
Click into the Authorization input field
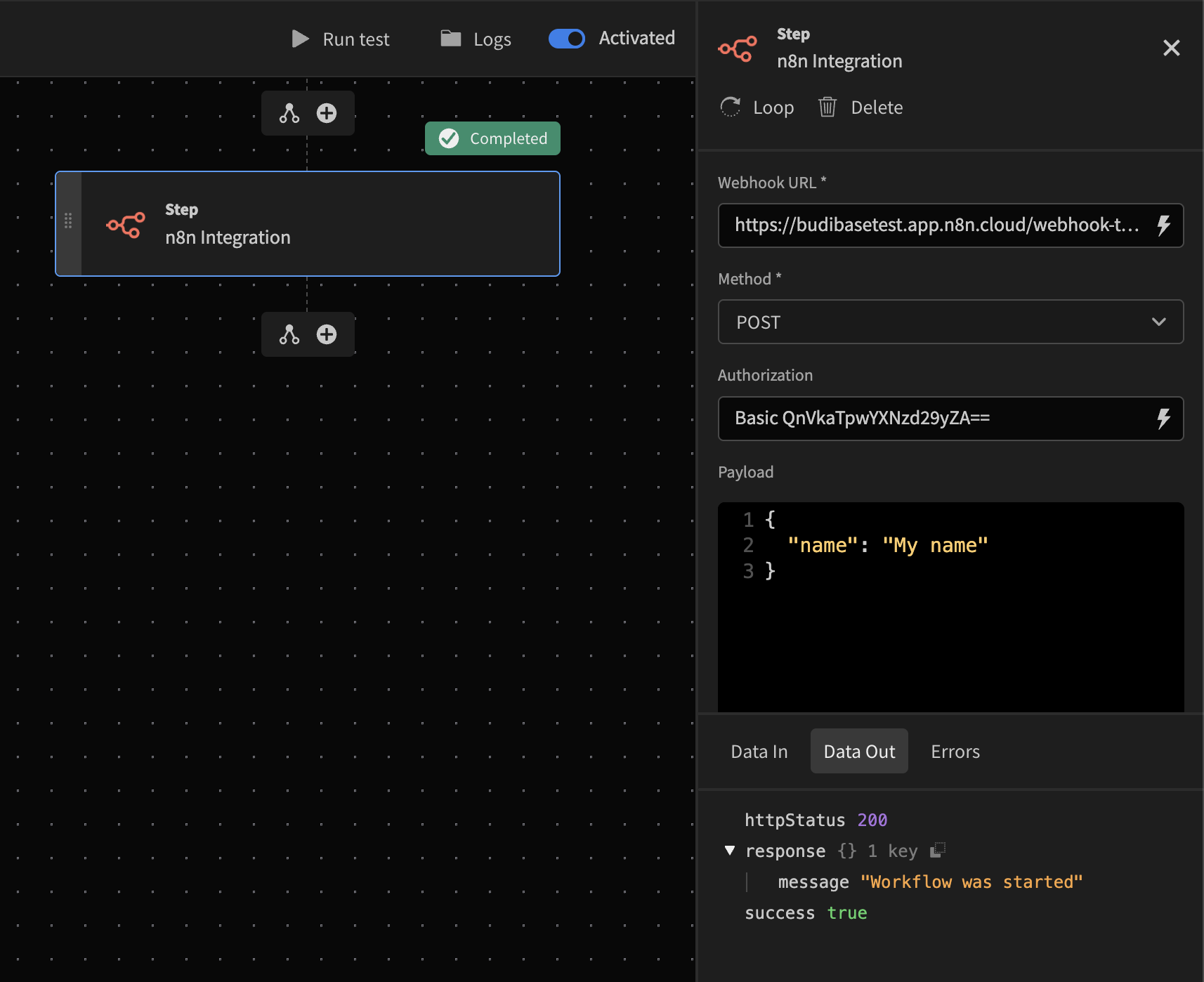pos(934,419)
